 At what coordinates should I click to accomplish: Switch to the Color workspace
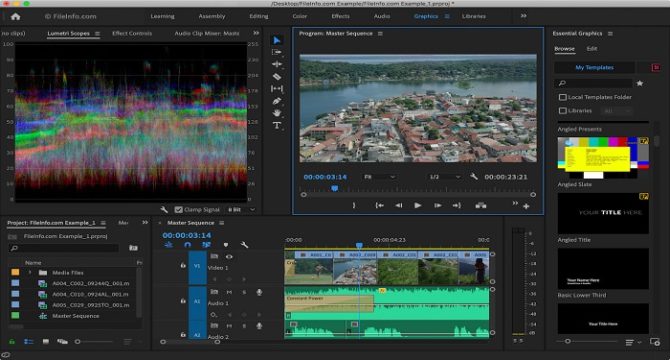pyautogui.click(x=300, y=16)
